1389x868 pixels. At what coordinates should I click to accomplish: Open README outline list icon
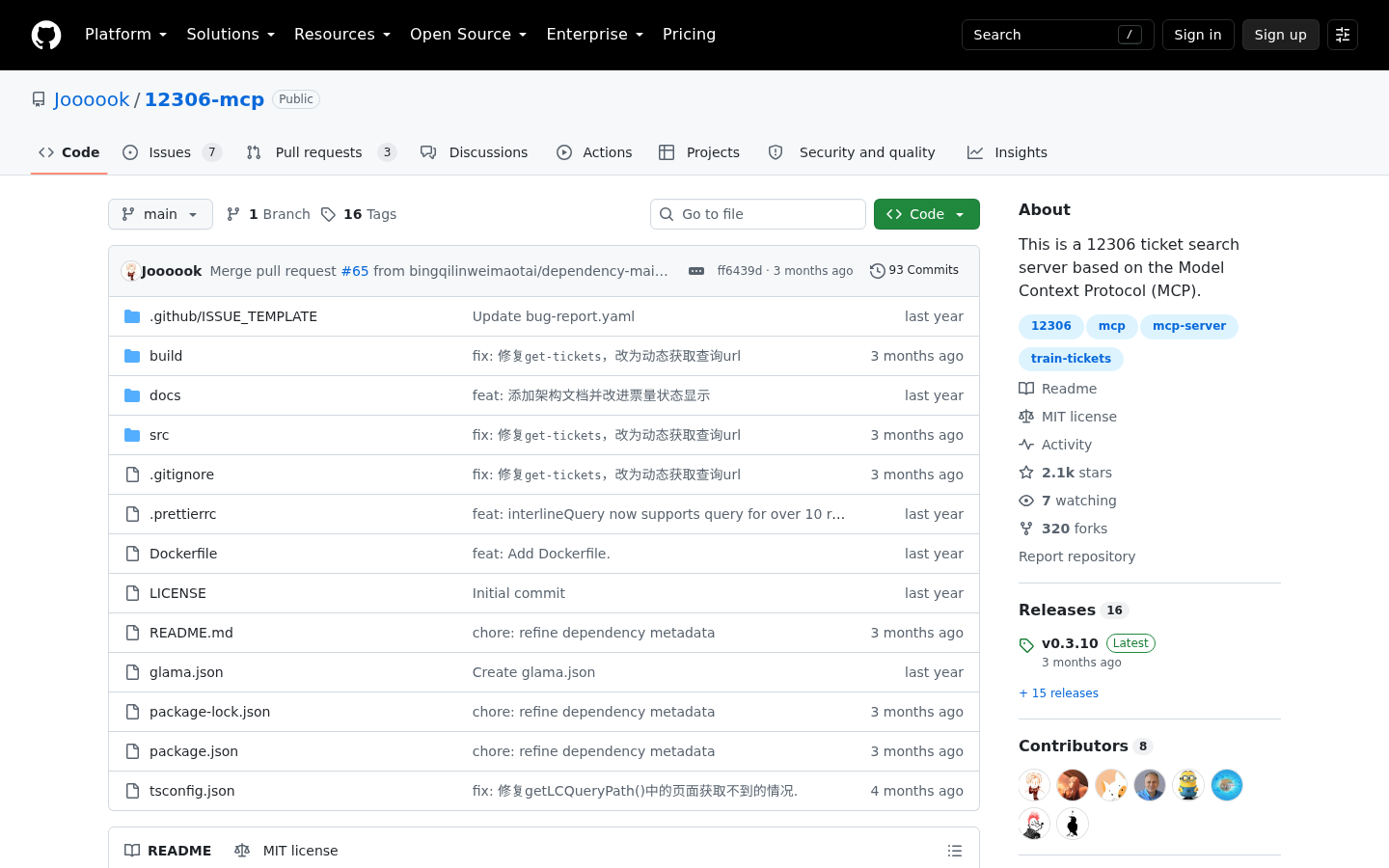(955, 851)
